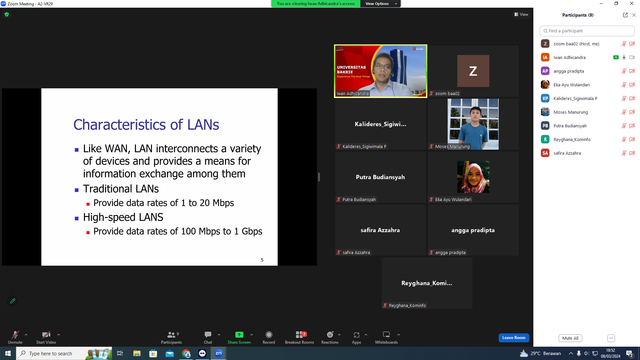Expand arrow next to Reactions
Viewport: 640px width, 360px height.
[x=340, y=335]
